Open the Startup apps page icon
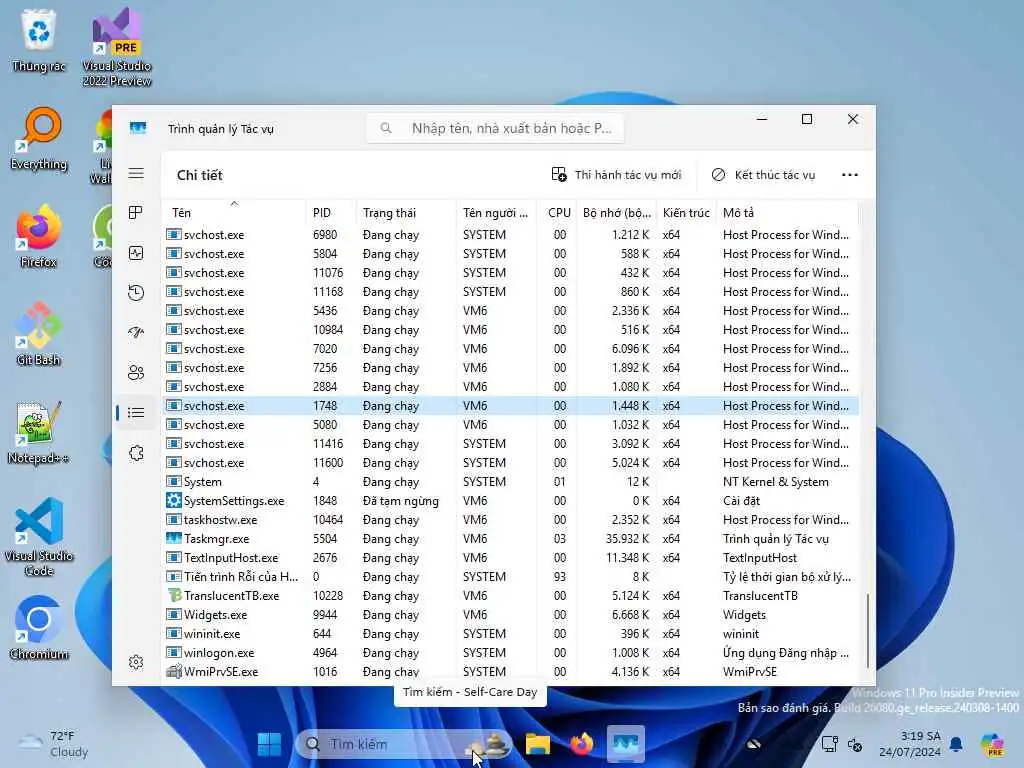Screen dimensions: 1024x768 [136, 332]
